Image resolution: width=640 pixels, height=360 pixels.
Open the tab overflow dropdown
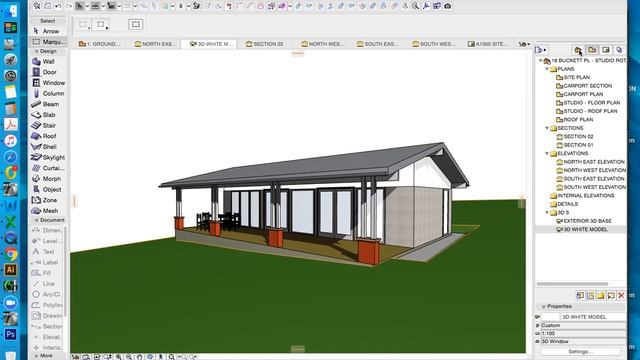pos(524,44)
